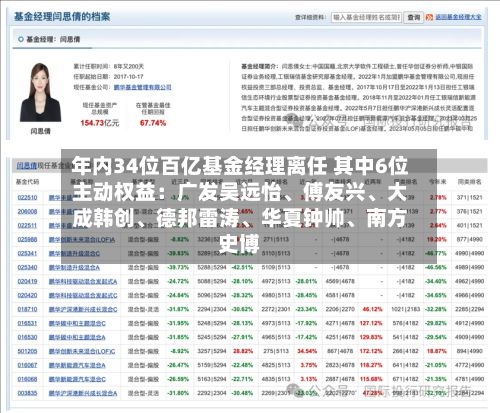Viewport: 500px width, 413px height.
Task: Click the fund manager name search field
Action: pyautogui.click(x=366, y=17)
